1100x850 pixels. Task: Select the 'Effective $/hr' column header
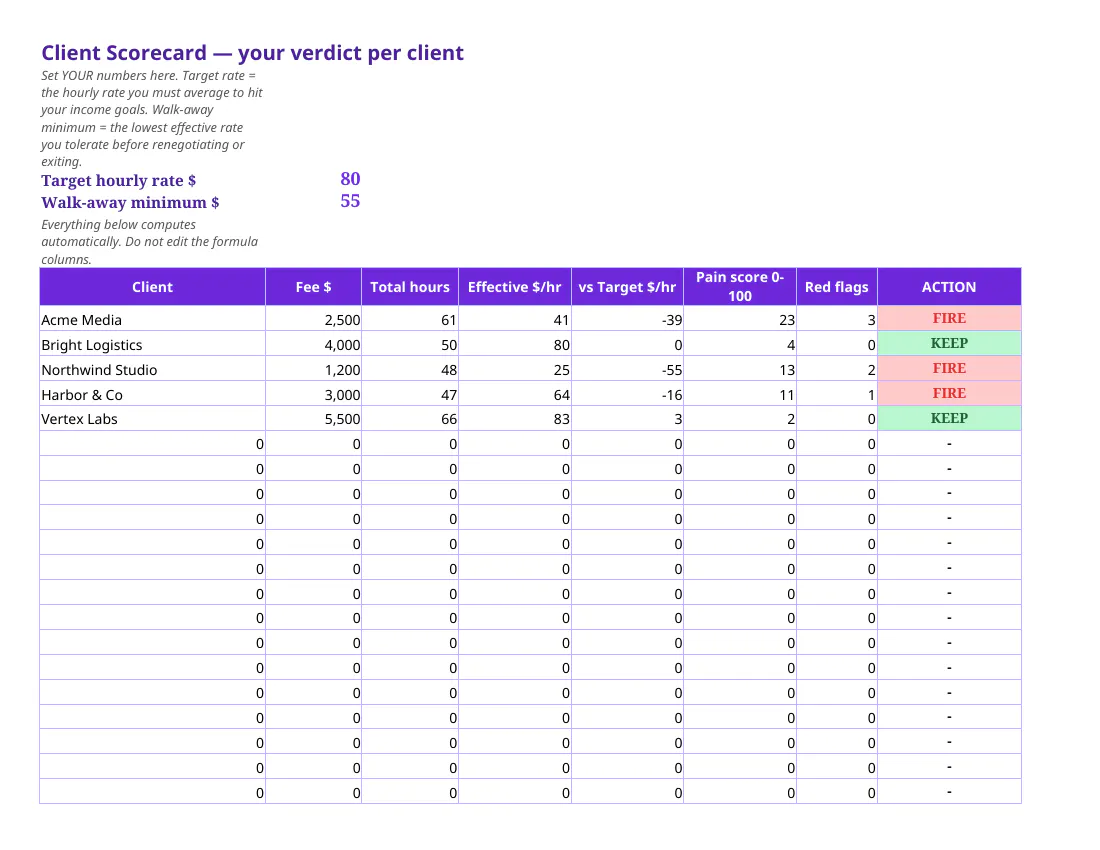515,287
